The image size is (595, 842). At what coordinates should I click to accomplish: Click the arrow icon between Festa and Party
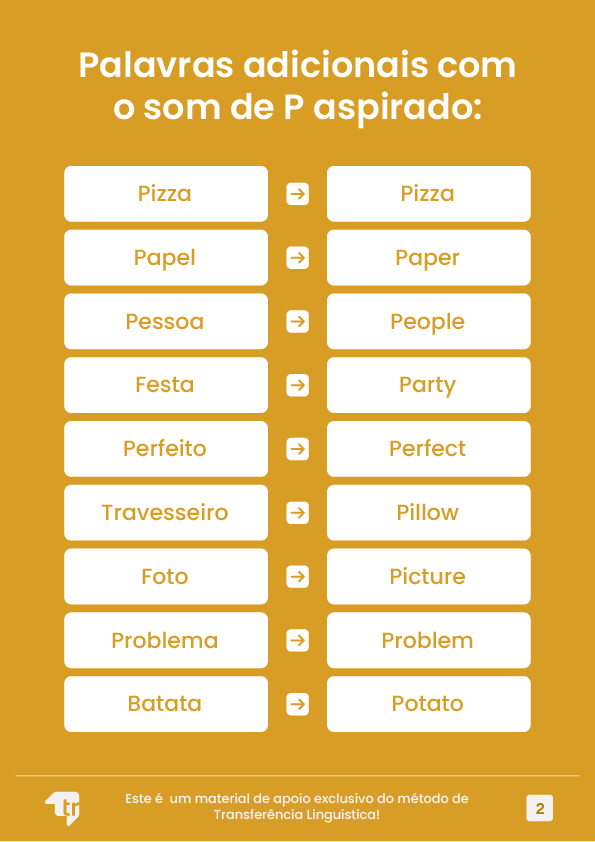click(x=298, y=385)
